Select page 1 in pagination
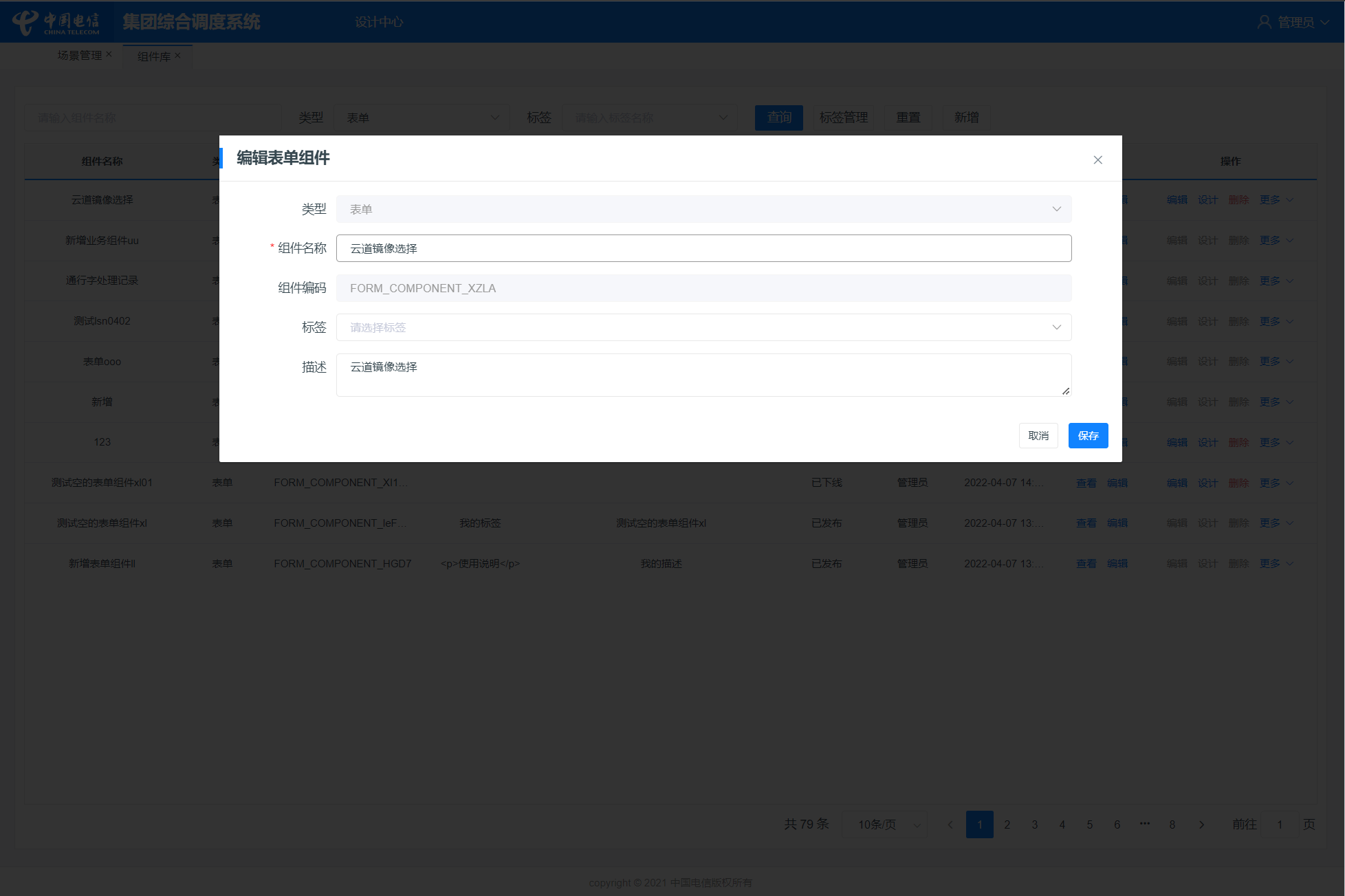1345x896 pixels. coord(979,824)
